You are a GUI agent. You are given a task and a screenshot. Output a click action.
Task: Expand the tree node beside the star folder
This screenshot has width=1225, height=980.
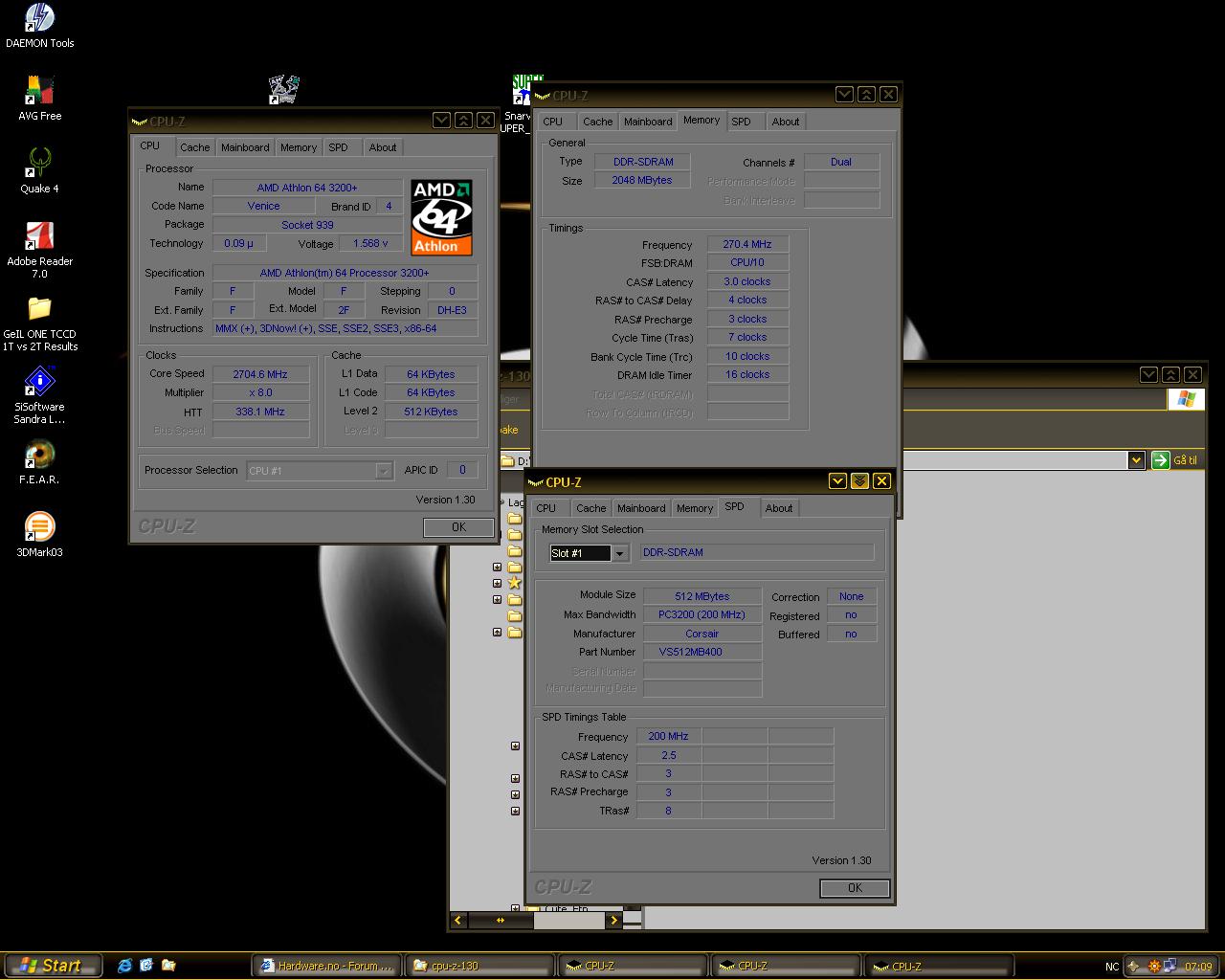tap(497, 583)
